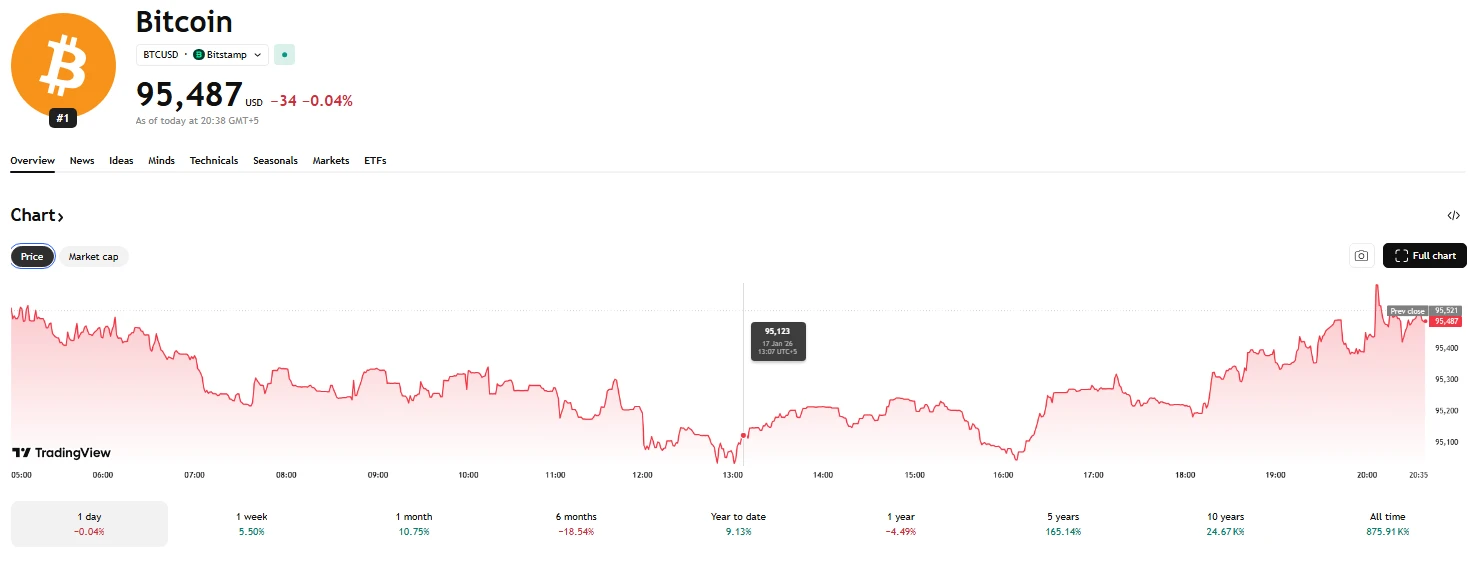Image resolution: width=1482 pixels, height=587 pixels.
Task: Open the Technicals tab
Action: coord(214,161)
